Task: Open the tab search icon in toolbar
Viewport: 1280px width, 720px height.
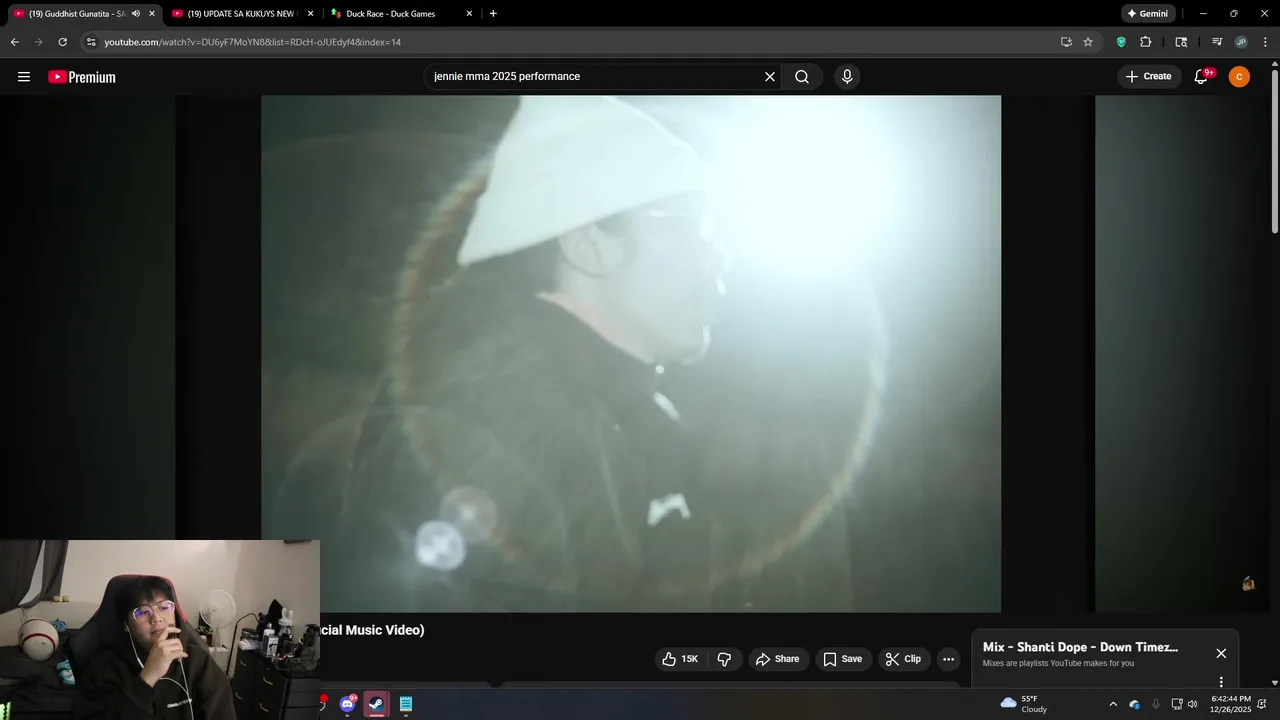Action: pos(1181,42)
